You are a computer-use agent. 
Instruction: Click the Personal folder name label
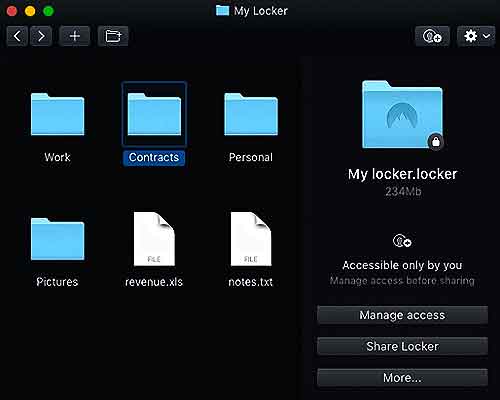pyautogui.click(x=251, y=157)
